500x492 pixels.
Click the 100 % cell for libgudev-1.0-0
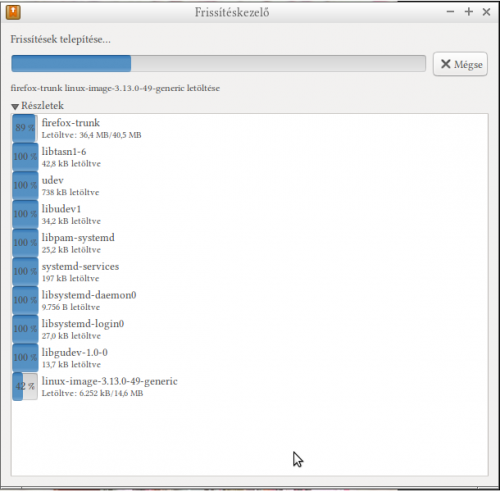[25, 358]
